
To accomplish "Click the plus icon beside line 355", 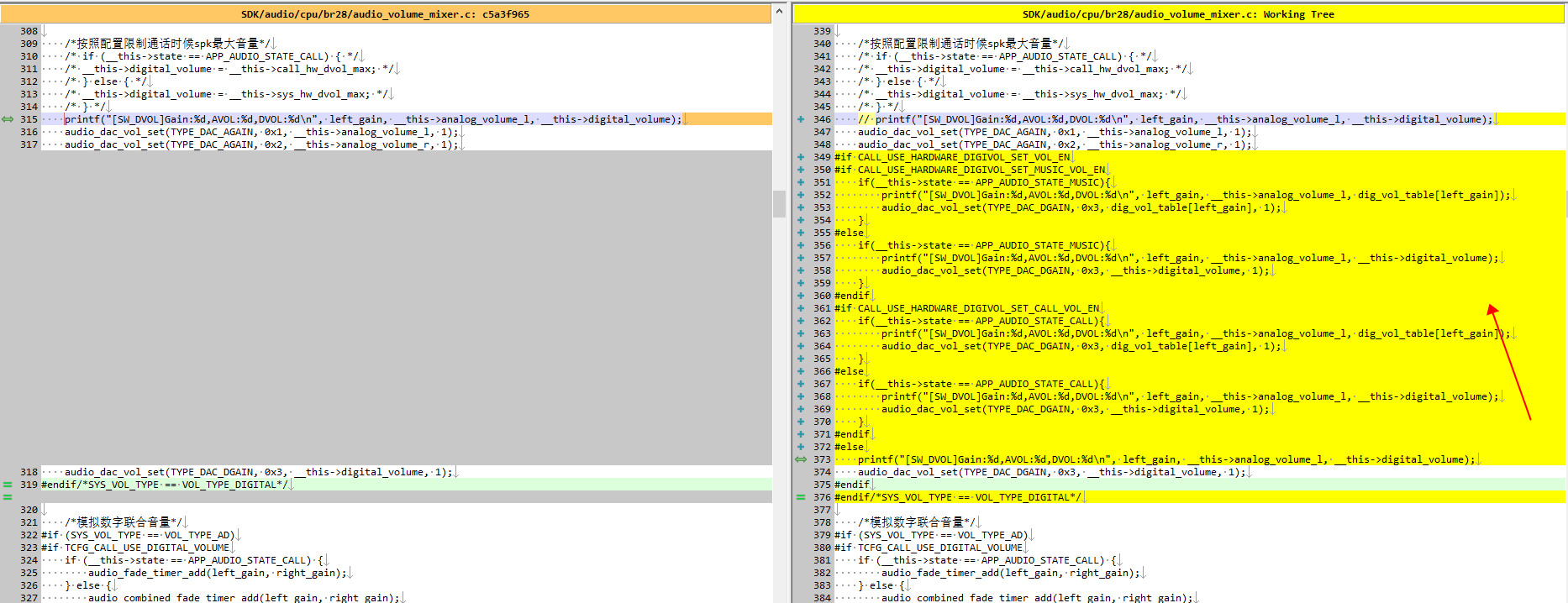I will [x=801, y=233].
